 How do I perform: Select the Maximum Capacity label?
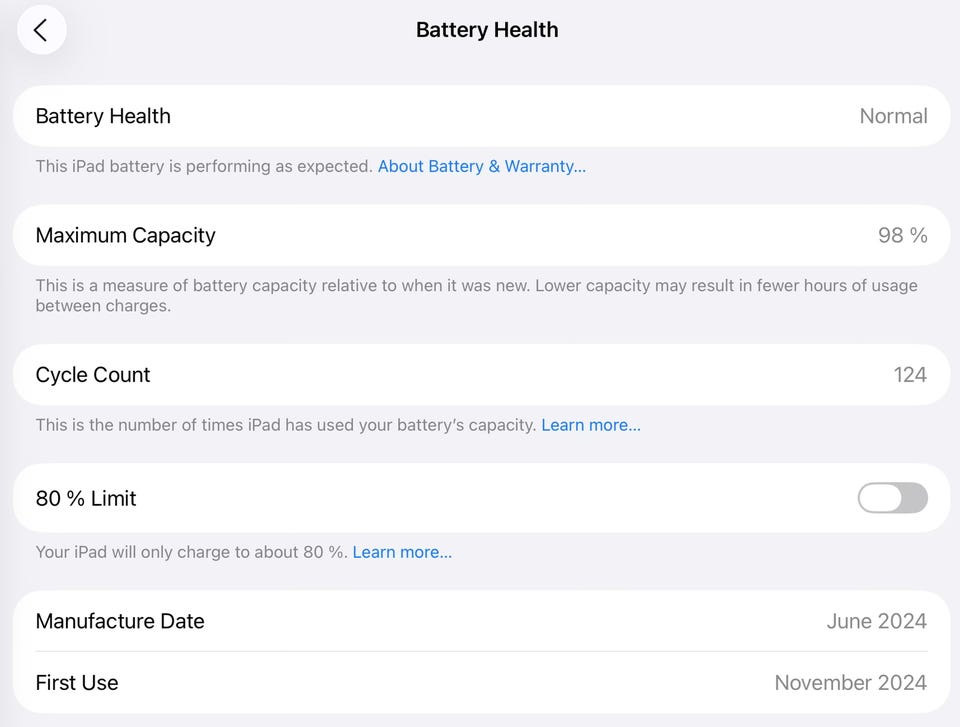pos(125,235)
